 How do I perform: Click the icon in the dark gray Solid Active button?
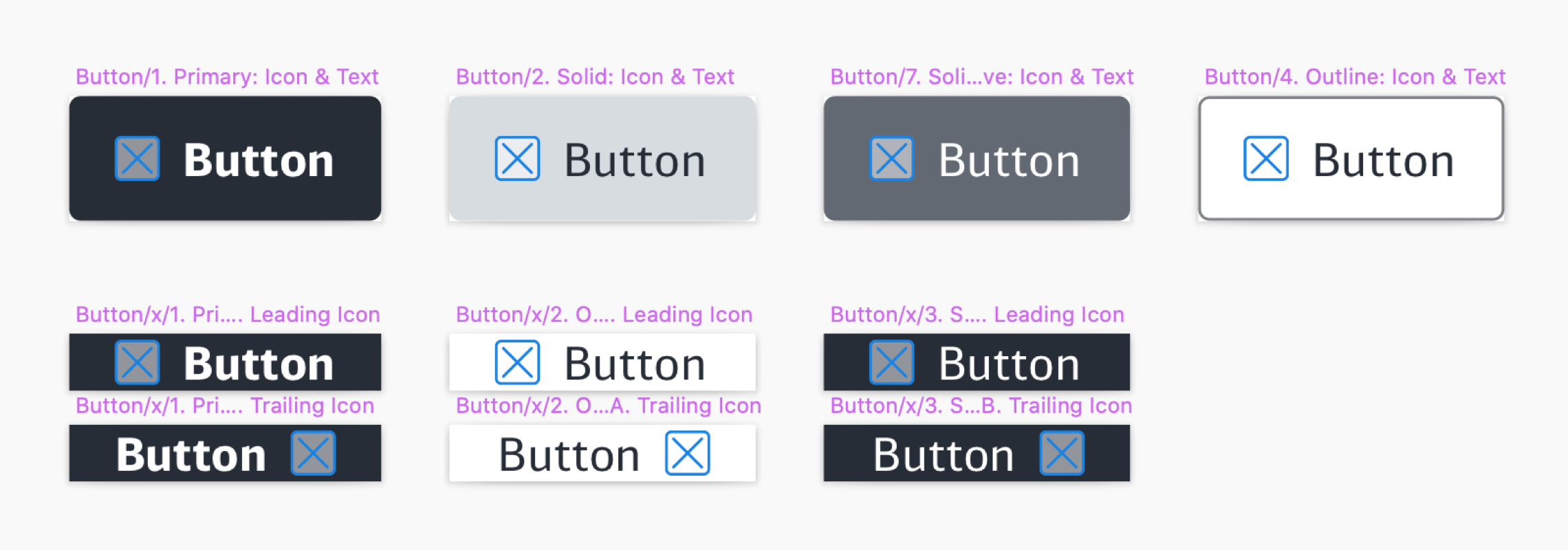[891, 159]
